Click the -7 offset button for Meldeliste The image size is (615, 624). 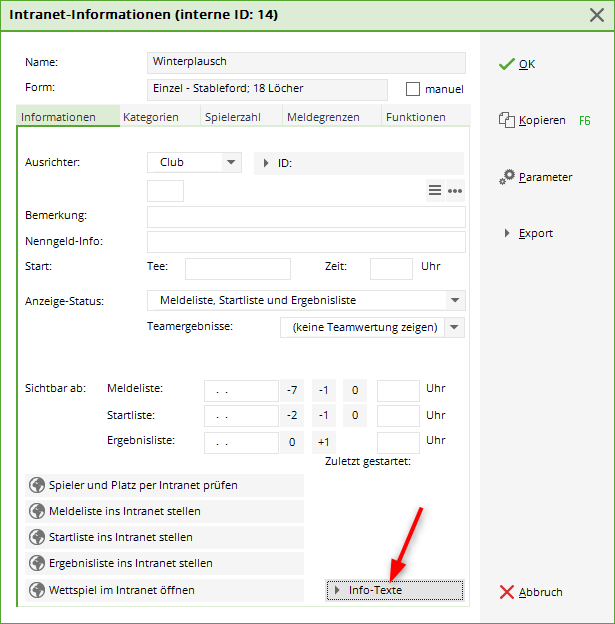click(x=292, y=389)
